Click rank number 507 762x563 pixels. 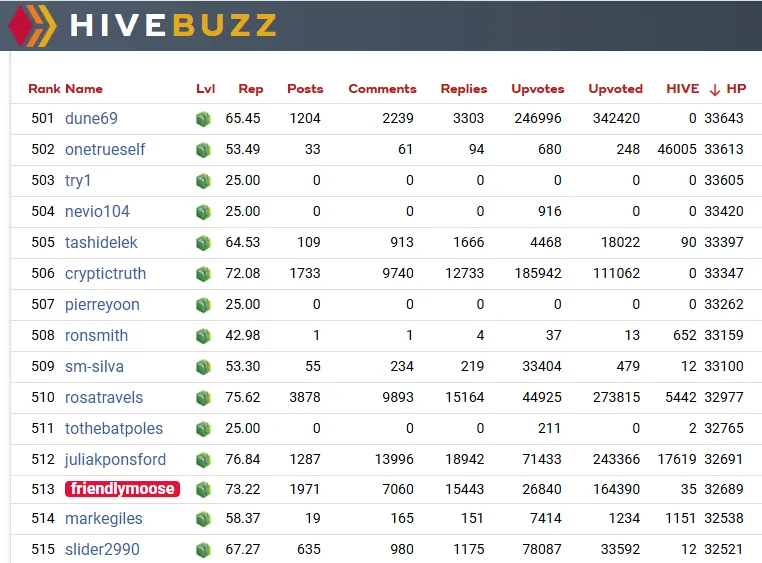43,305
